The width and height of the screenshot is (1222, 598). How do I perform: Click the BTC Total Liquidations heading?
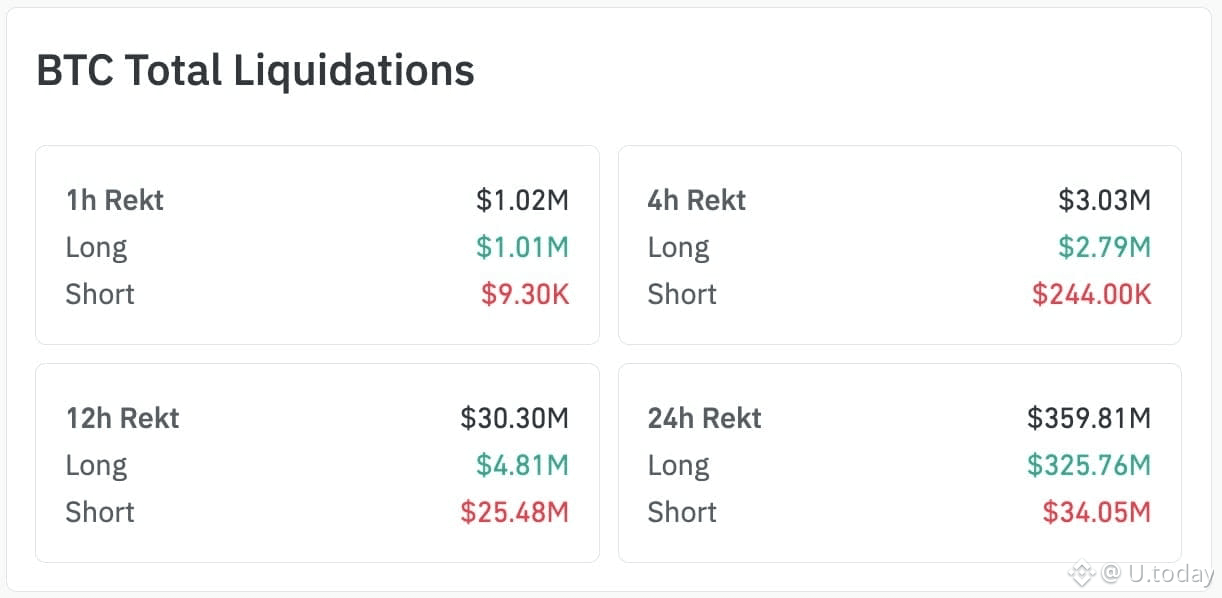point(255,71)
